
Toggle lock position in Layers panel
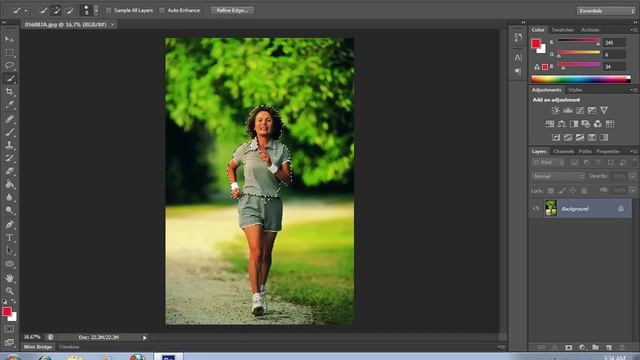point(573,191)
